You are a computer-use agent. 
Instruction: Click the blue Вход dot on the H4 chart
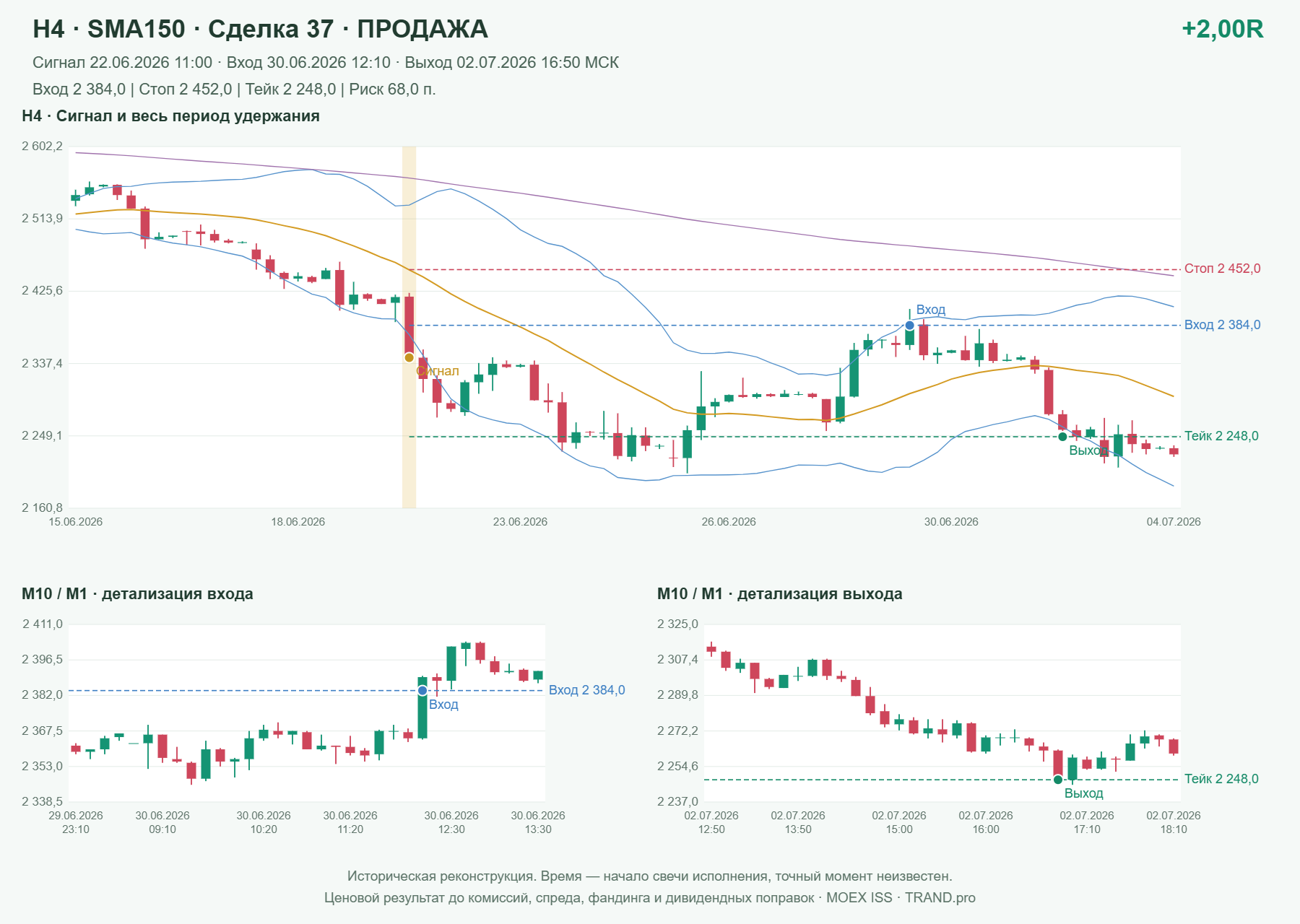pyautogui.click(x=910, y=326)
